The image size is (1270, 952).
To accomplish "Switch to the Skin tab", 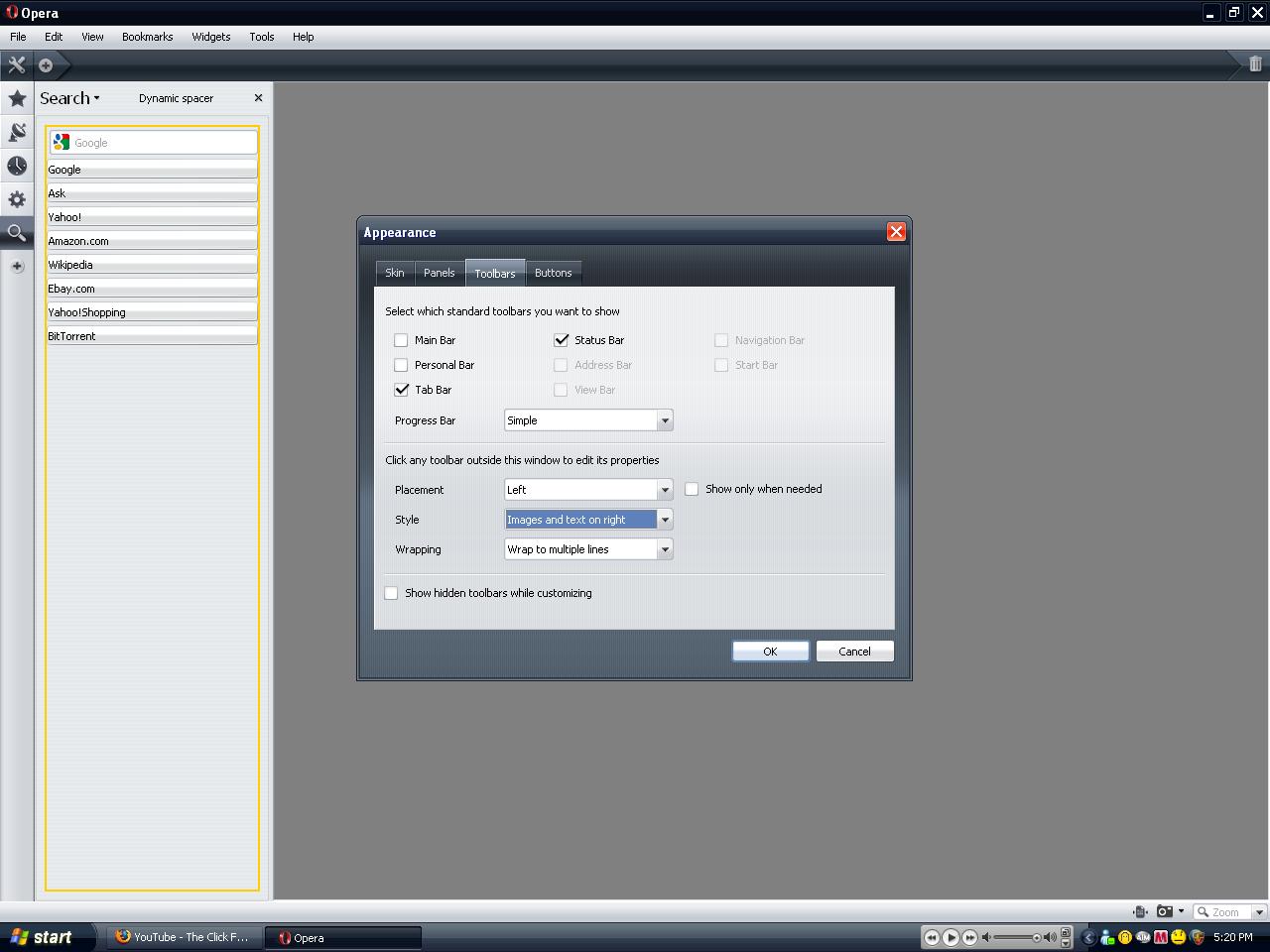I will pos(395,273).
